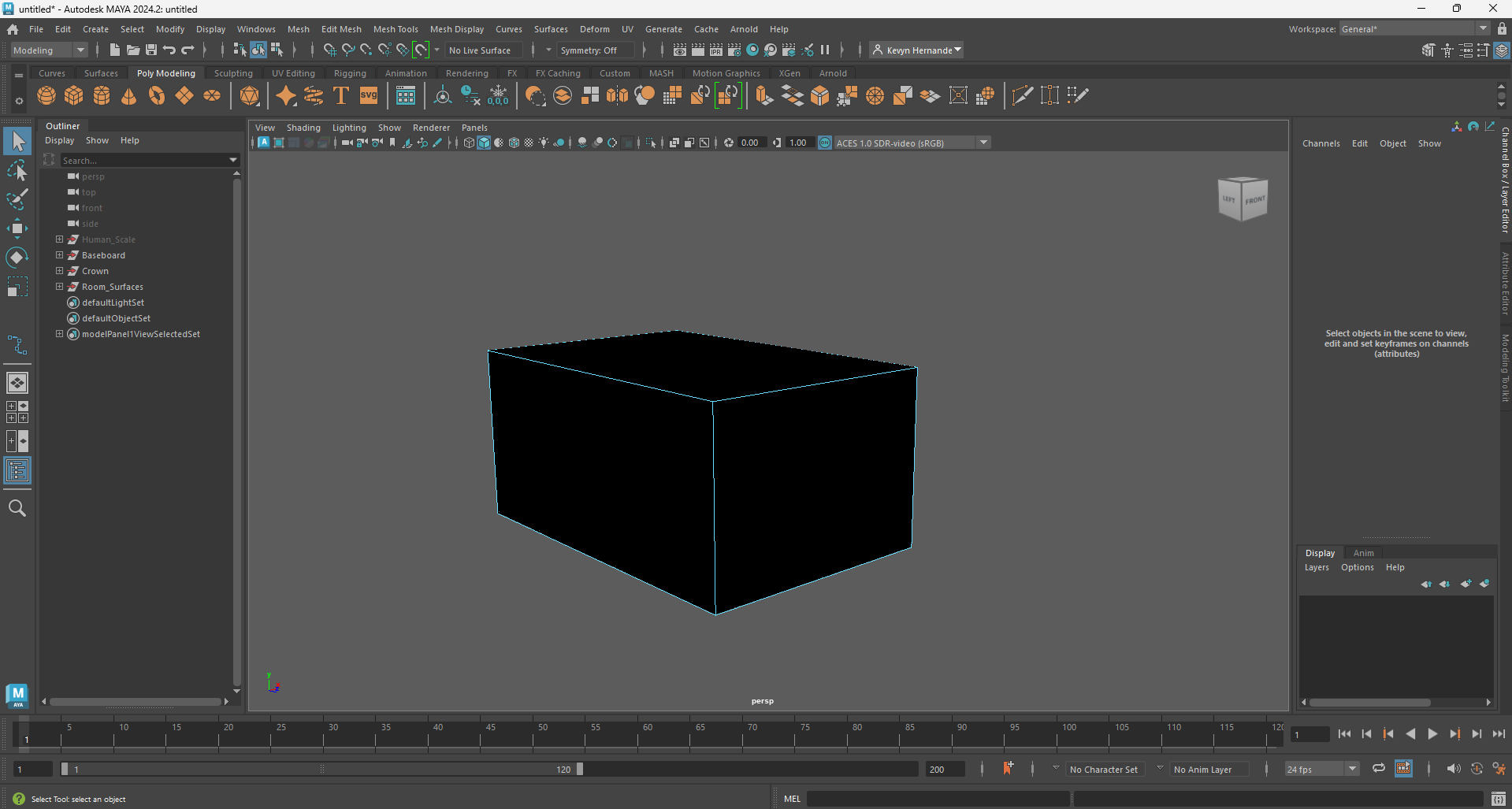This screenshot has height=809, width=1512.
Task: Go to start of playback range
Action: tap(1344, 734)
